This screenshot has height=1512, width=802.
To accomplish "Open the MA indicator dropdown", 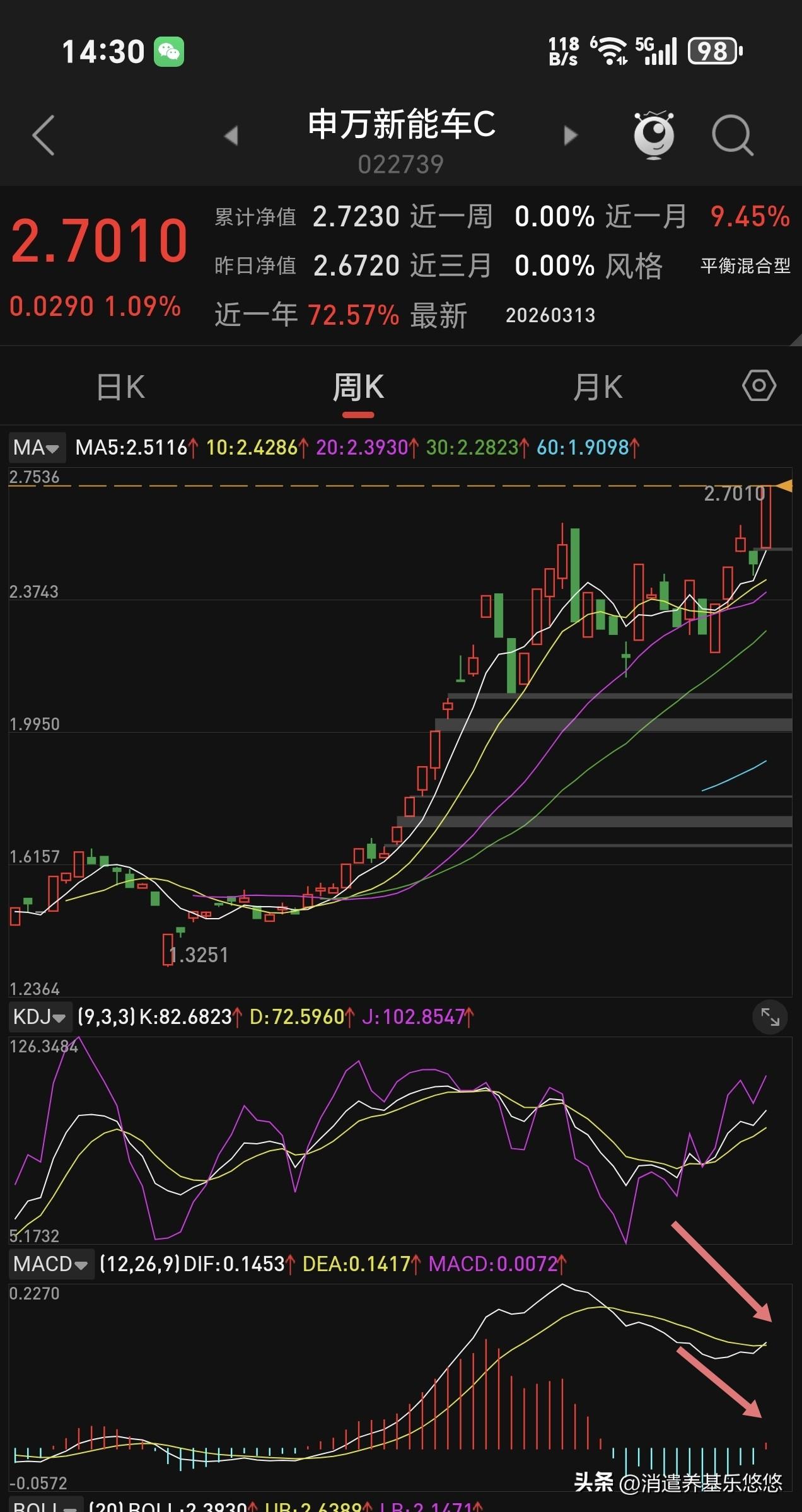I will (x=37, y=448).
